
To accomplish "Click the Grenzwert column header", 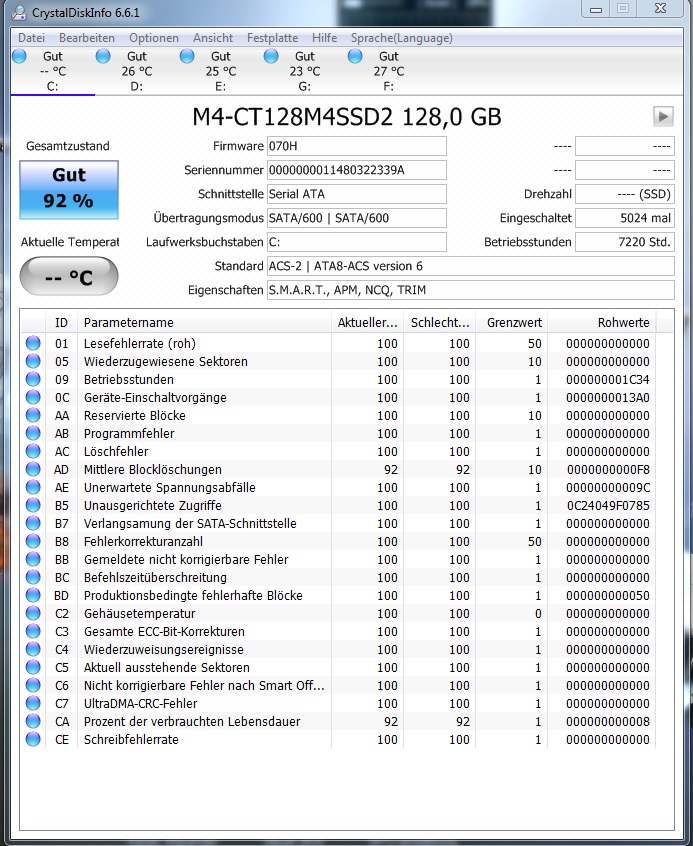I will pos(512,323).
